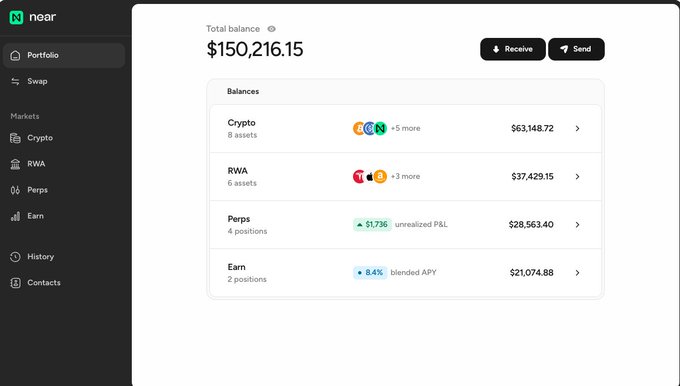The width and height of the screenshot is (680, 386).
Task: Click the Amazon asset icon
Action: point(380,177)
